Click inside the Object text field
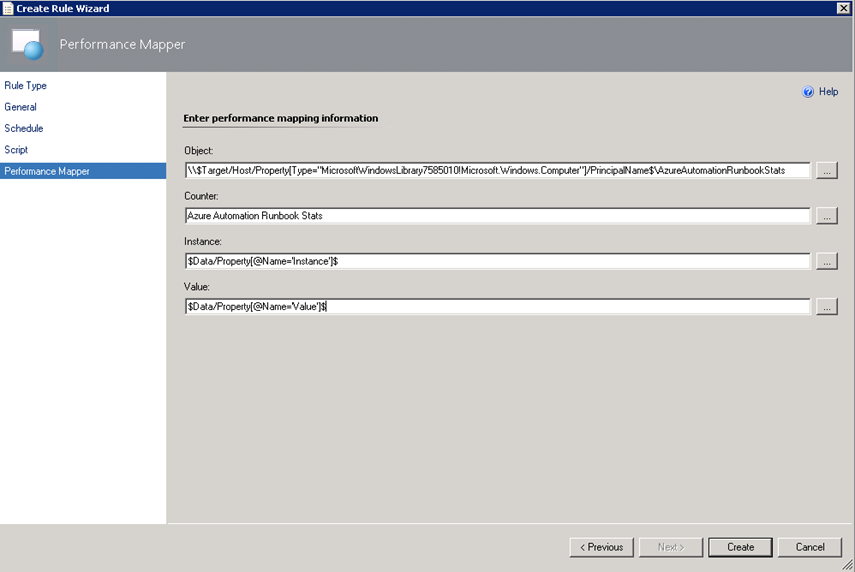Image resolution: width=855 pixels, height=572 pixels. (x=497, y=171)
